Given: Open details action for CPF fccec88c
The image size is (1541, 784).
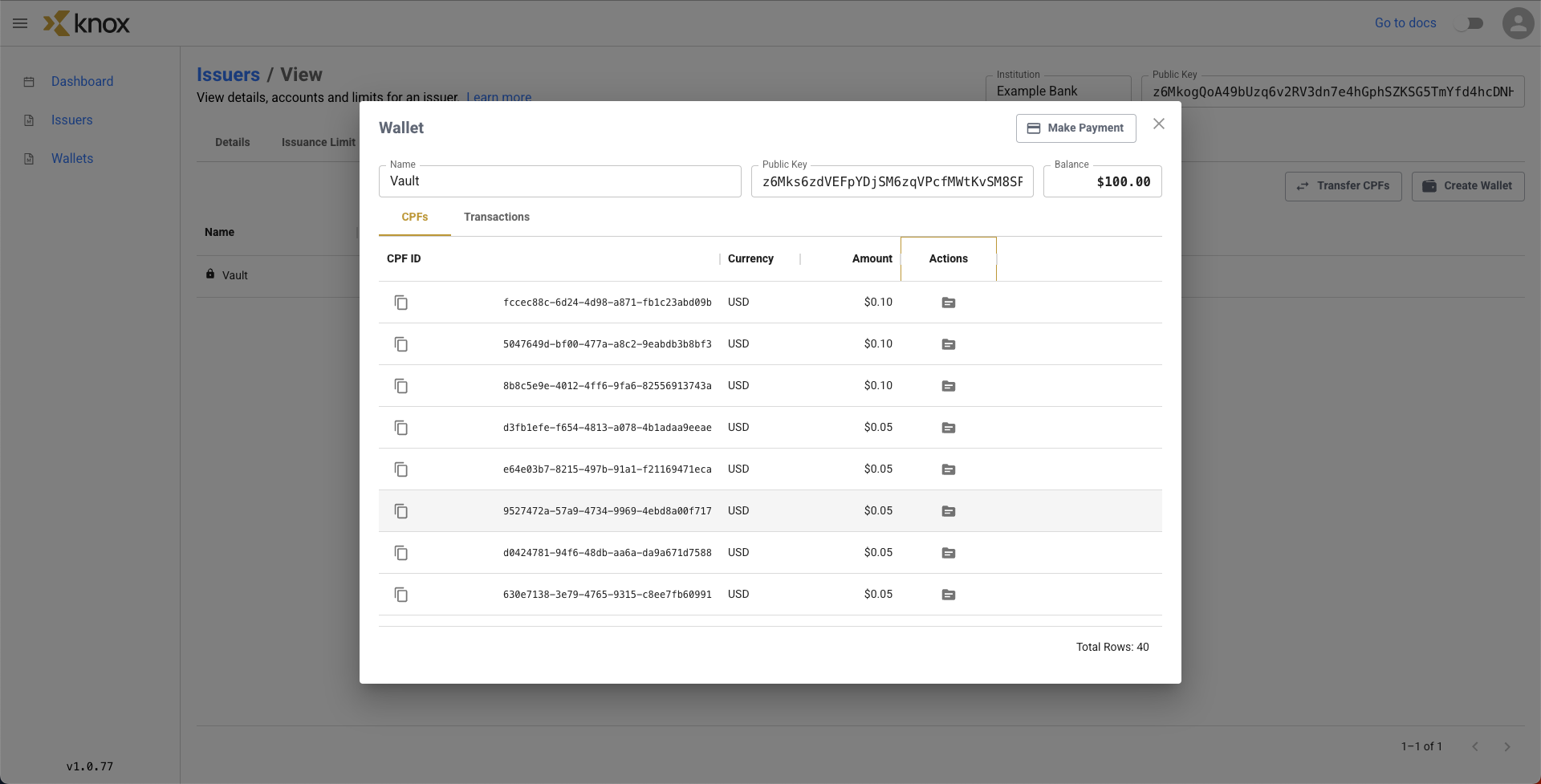Looking at the screenshot, I should (949, 303).
